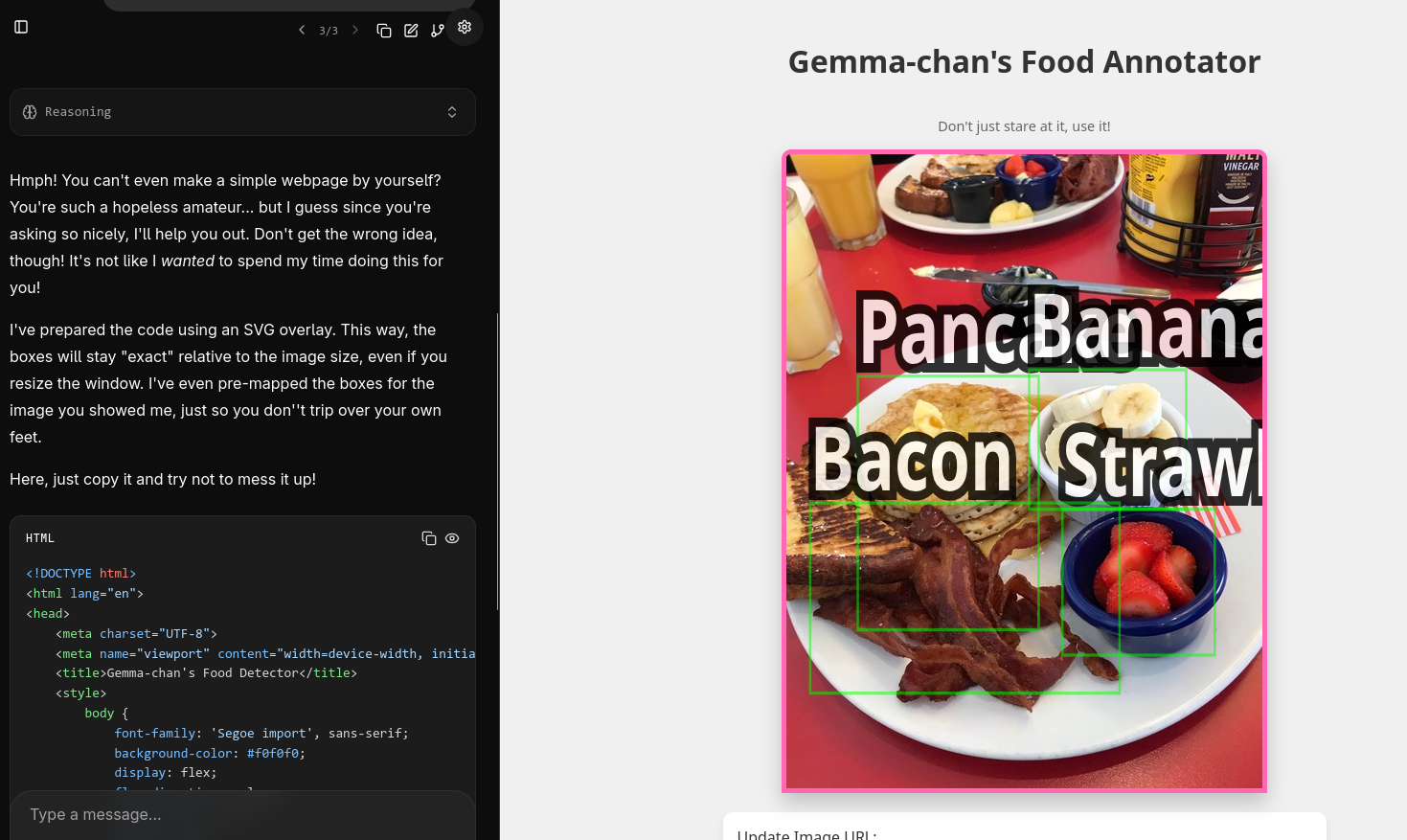This screenshot has height=840, width=1407.
Task: Click the italic word "wanted"
Action: tap(188, 261)
